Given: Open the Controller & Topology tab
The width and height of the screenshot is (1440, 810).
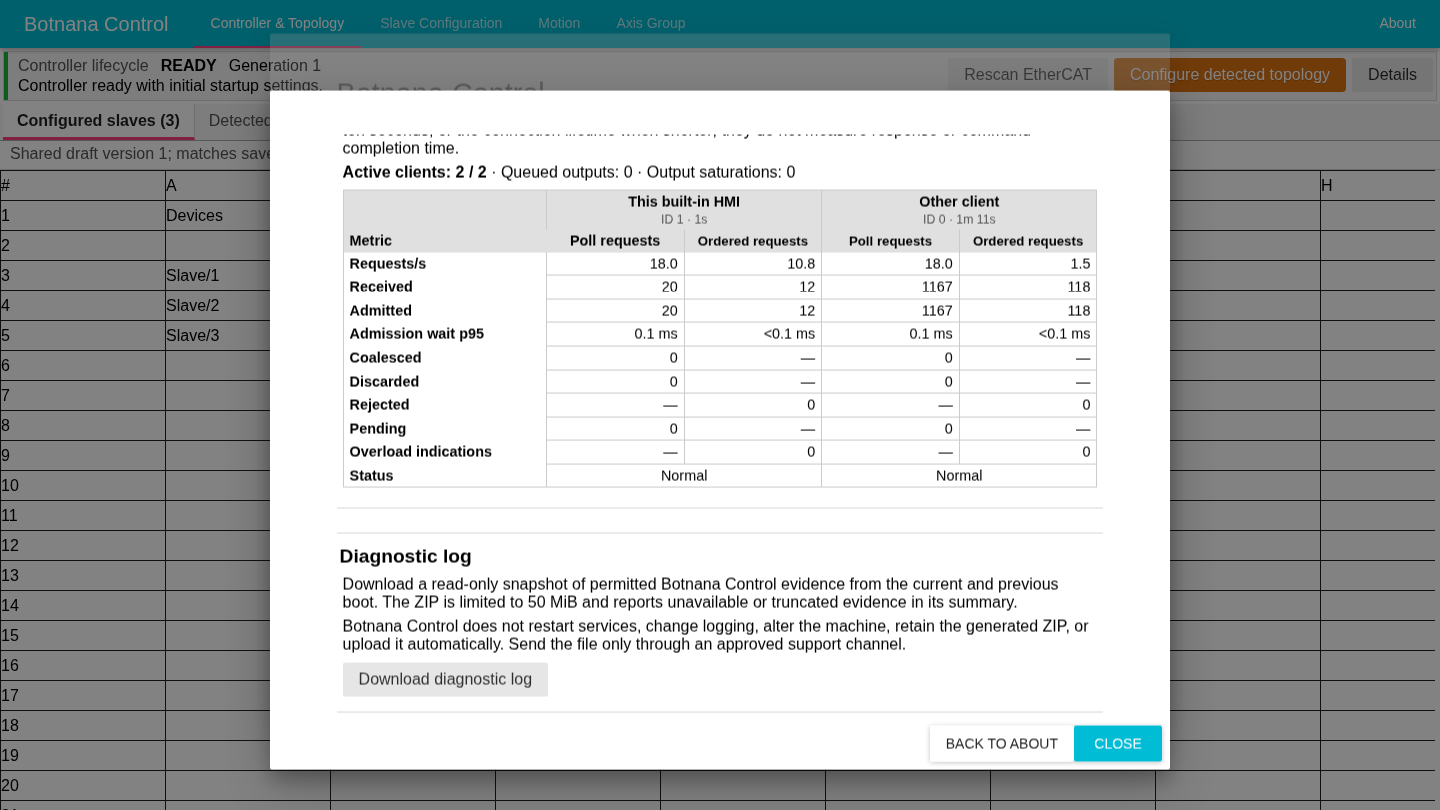Looking at the screenshot, I should coord(277,23).
